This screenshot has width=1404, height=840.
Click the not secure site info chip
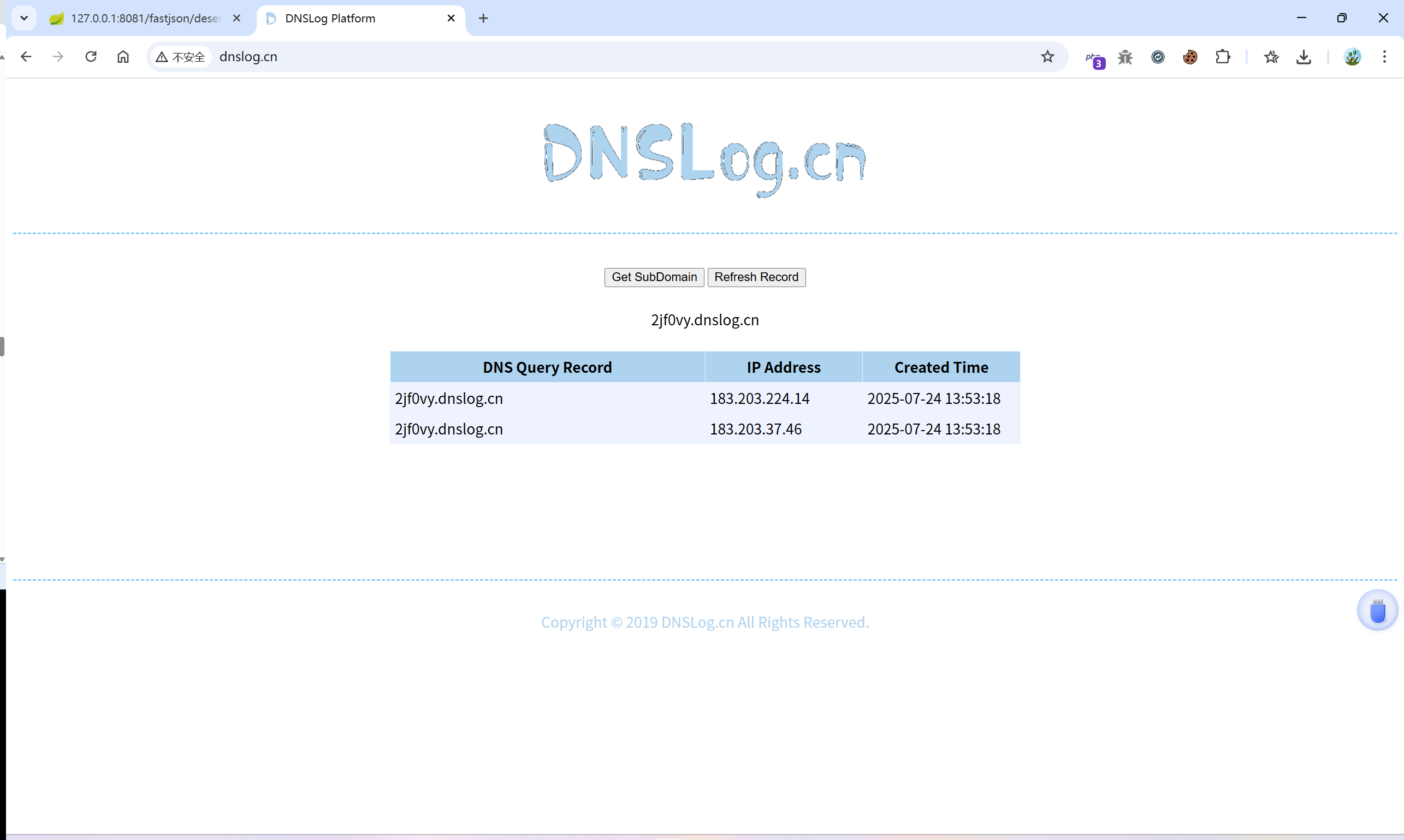tap(181, 57)
